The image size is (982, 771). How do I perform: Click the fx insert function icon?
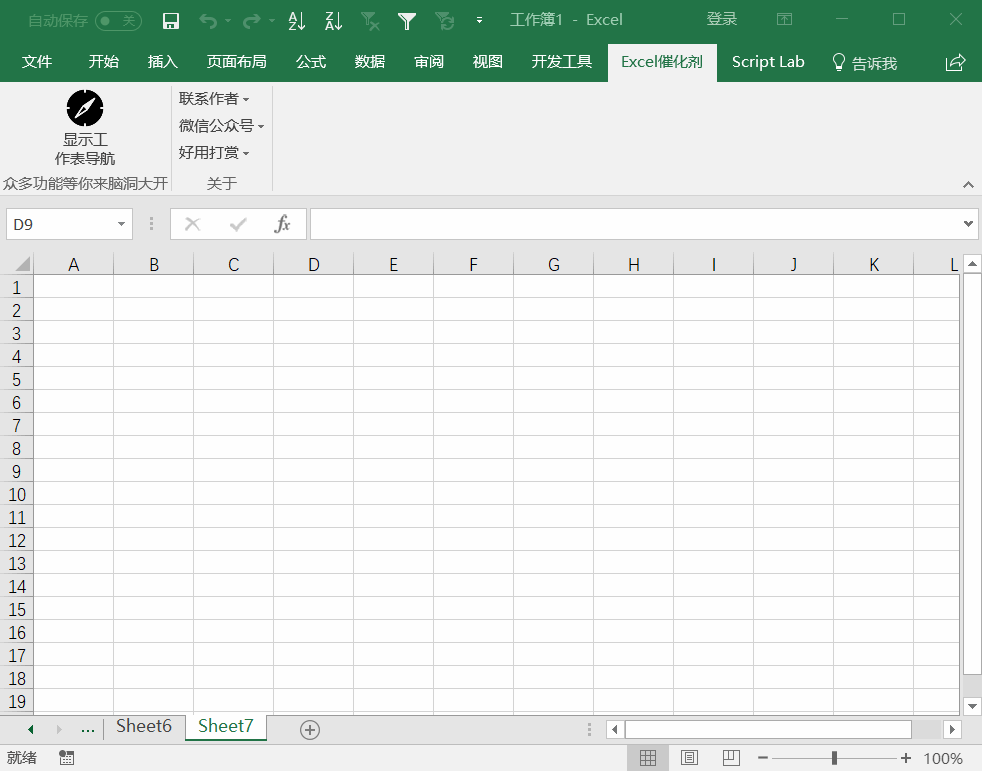(x=282, y=224)
